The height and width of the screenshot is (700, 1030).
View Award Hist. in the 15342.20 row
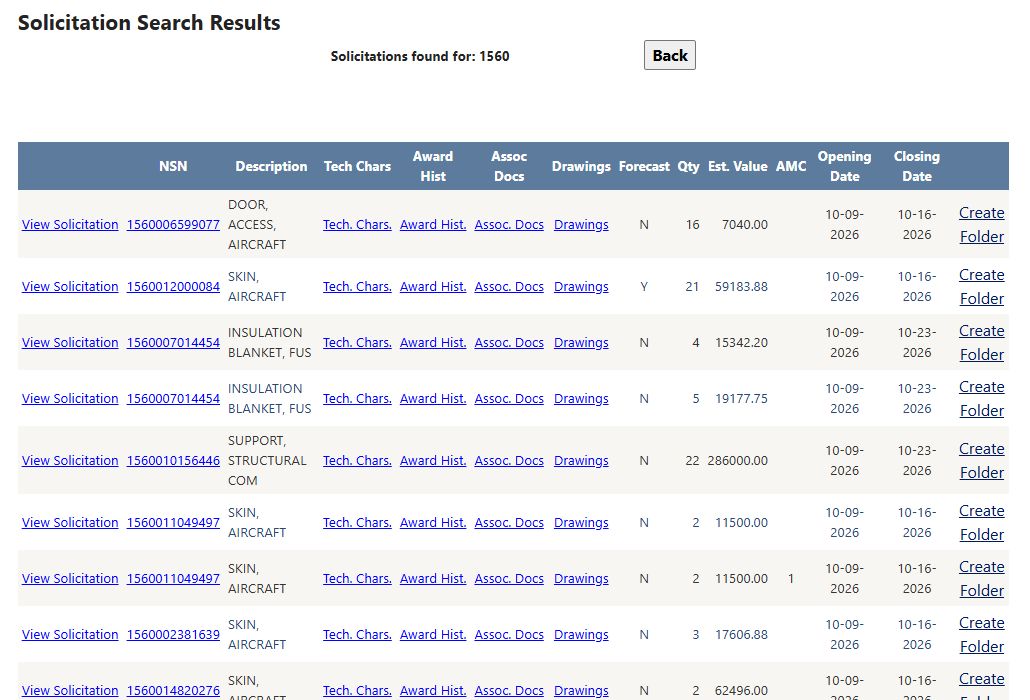point(433,343)
